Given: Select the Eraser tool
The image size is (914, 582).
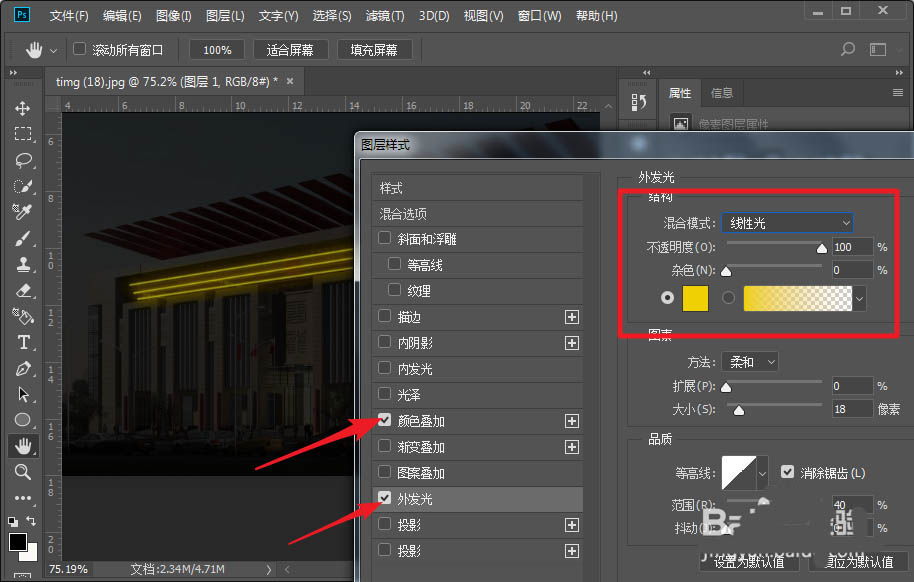Looking at the screenshot, I should click(x=23, y=289).
